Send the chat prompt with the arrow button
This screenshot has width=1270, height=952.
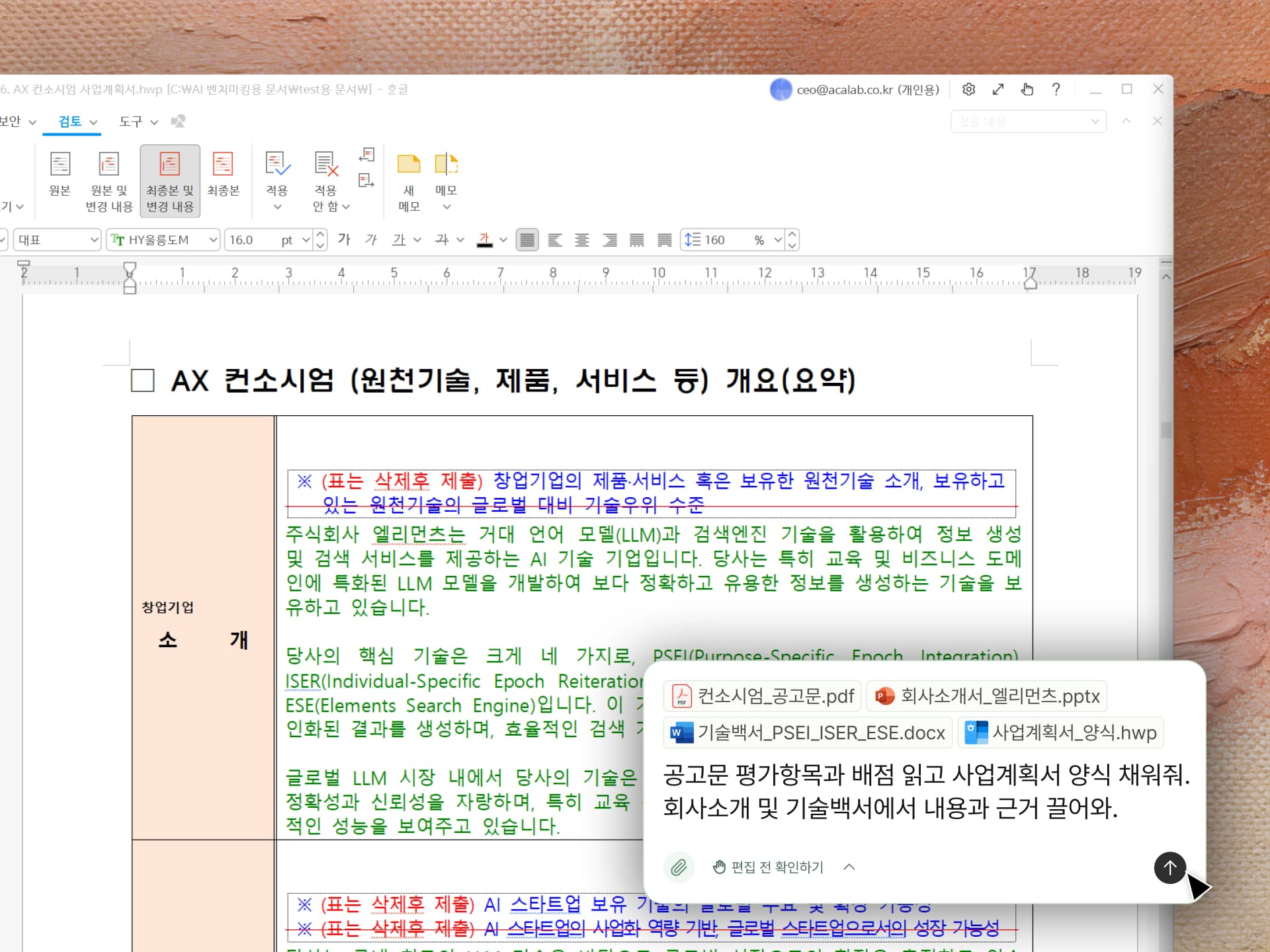pyautogui.click(x=1169, y=868)
